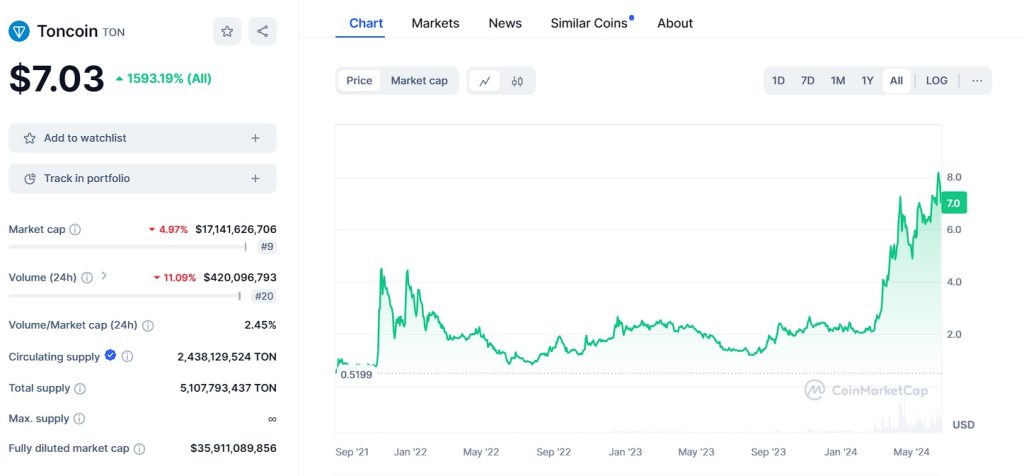Click the $420,096,793 volume value
Screen dimensions: 1024x476
(240, 278)
